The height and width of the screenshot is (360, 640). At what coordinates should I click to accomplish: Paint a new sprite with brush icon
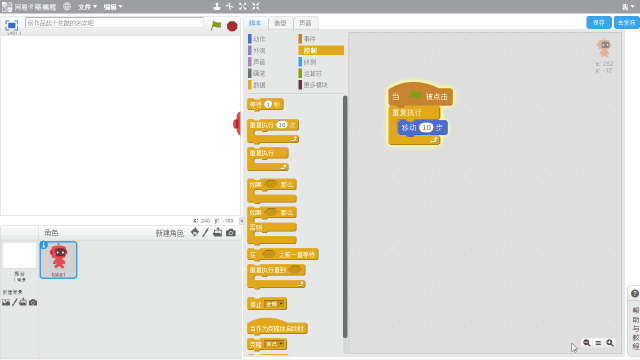(206, 232)
